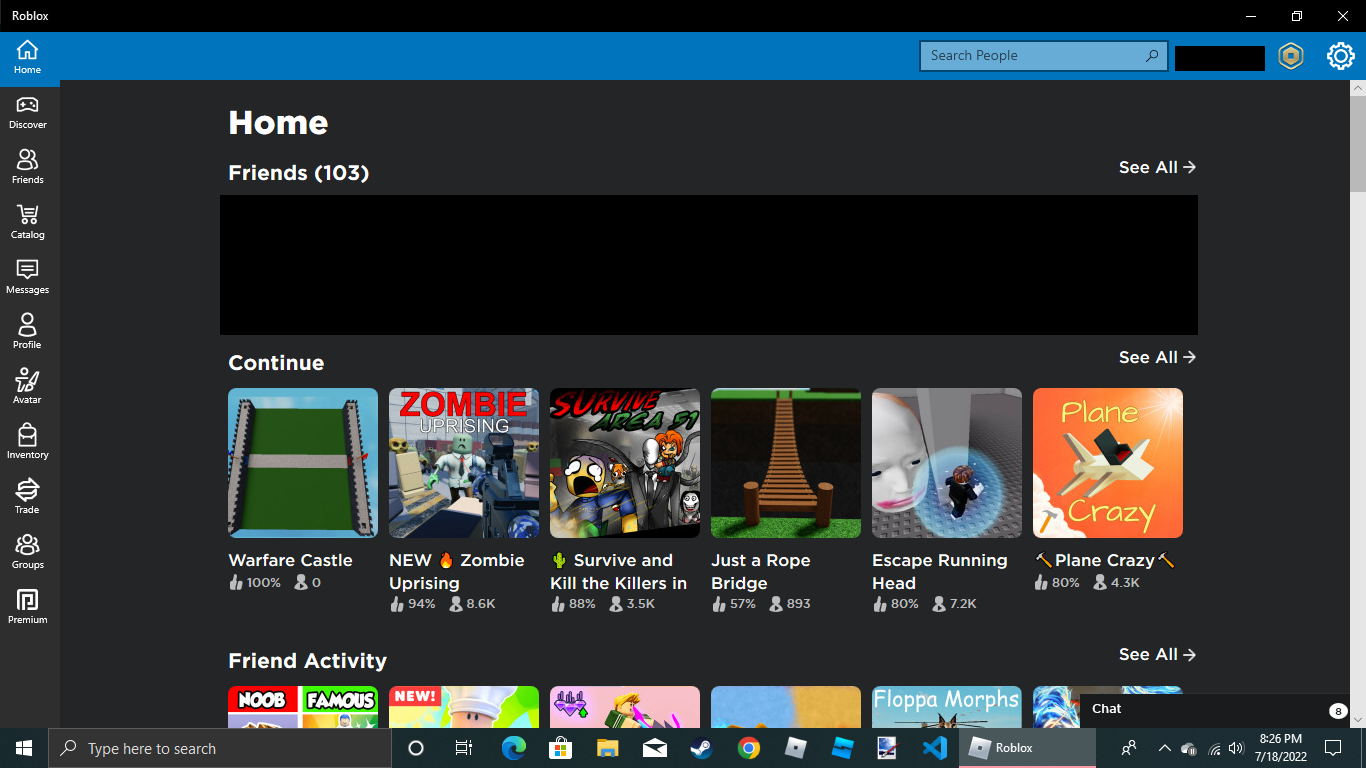1366x768 pixels.
Task: Click the vertical page scrollbar
Action: click(x=1357, y=143)
